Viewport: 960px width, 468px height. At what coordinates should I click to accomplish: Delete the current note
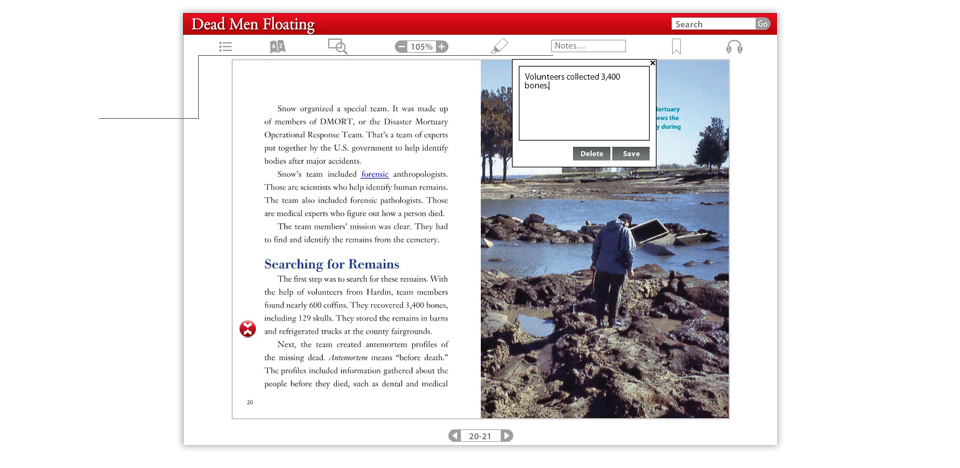(591, 154)
